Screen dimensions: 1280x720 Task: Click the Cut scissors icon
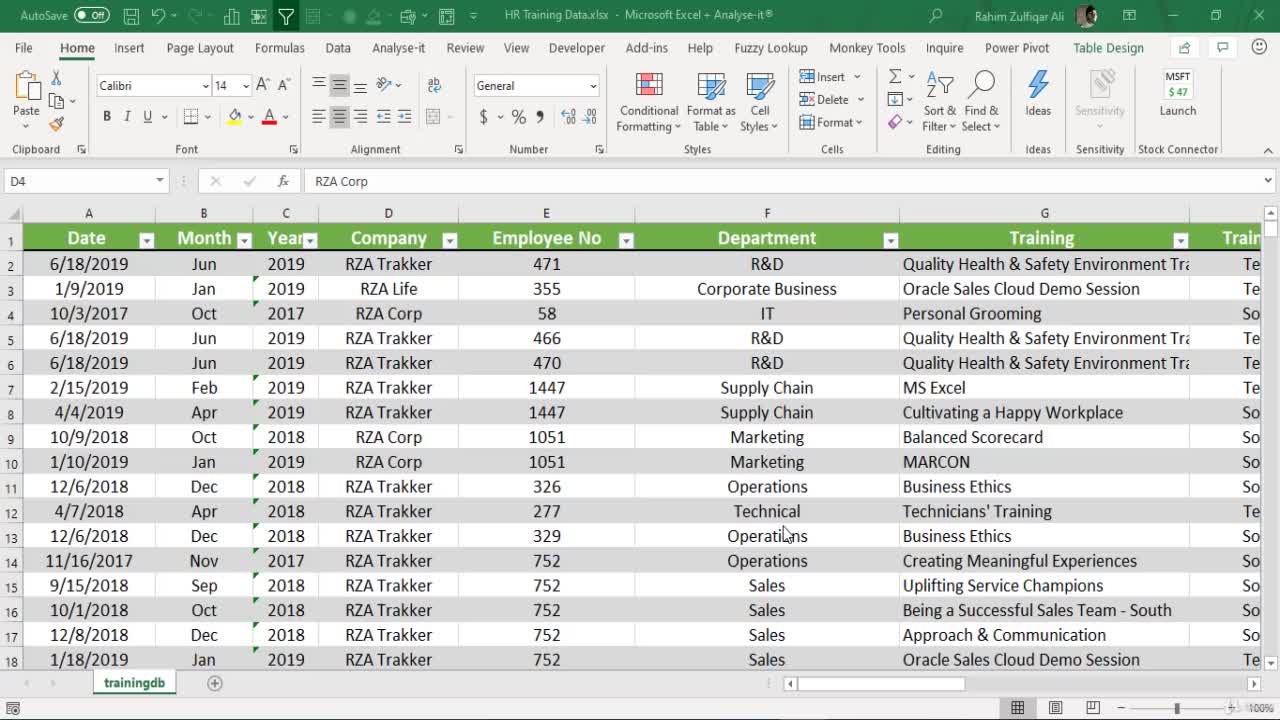click(x=56, y=78)
